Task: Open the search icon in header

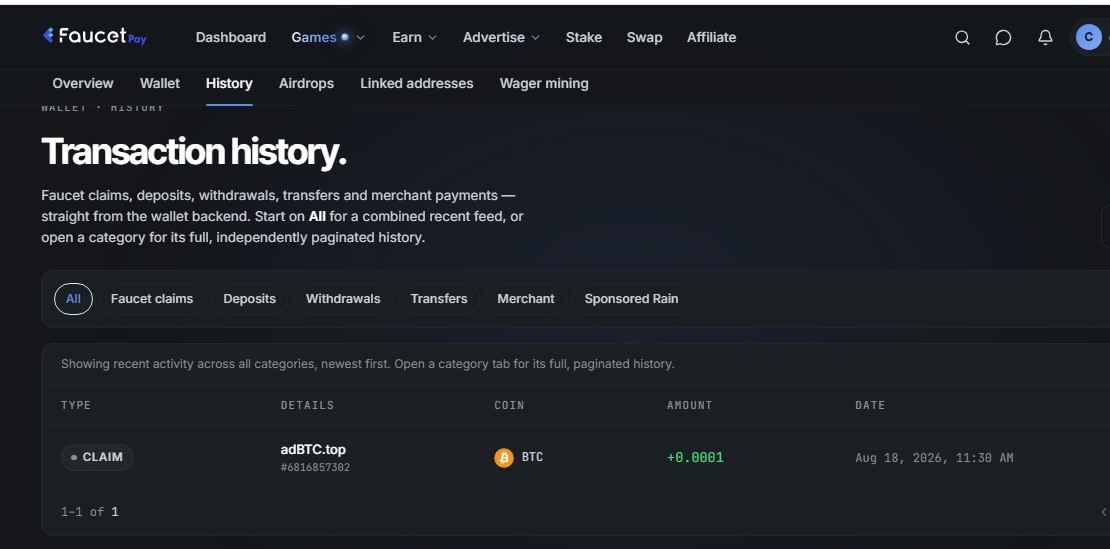Action: click(962, 37)
